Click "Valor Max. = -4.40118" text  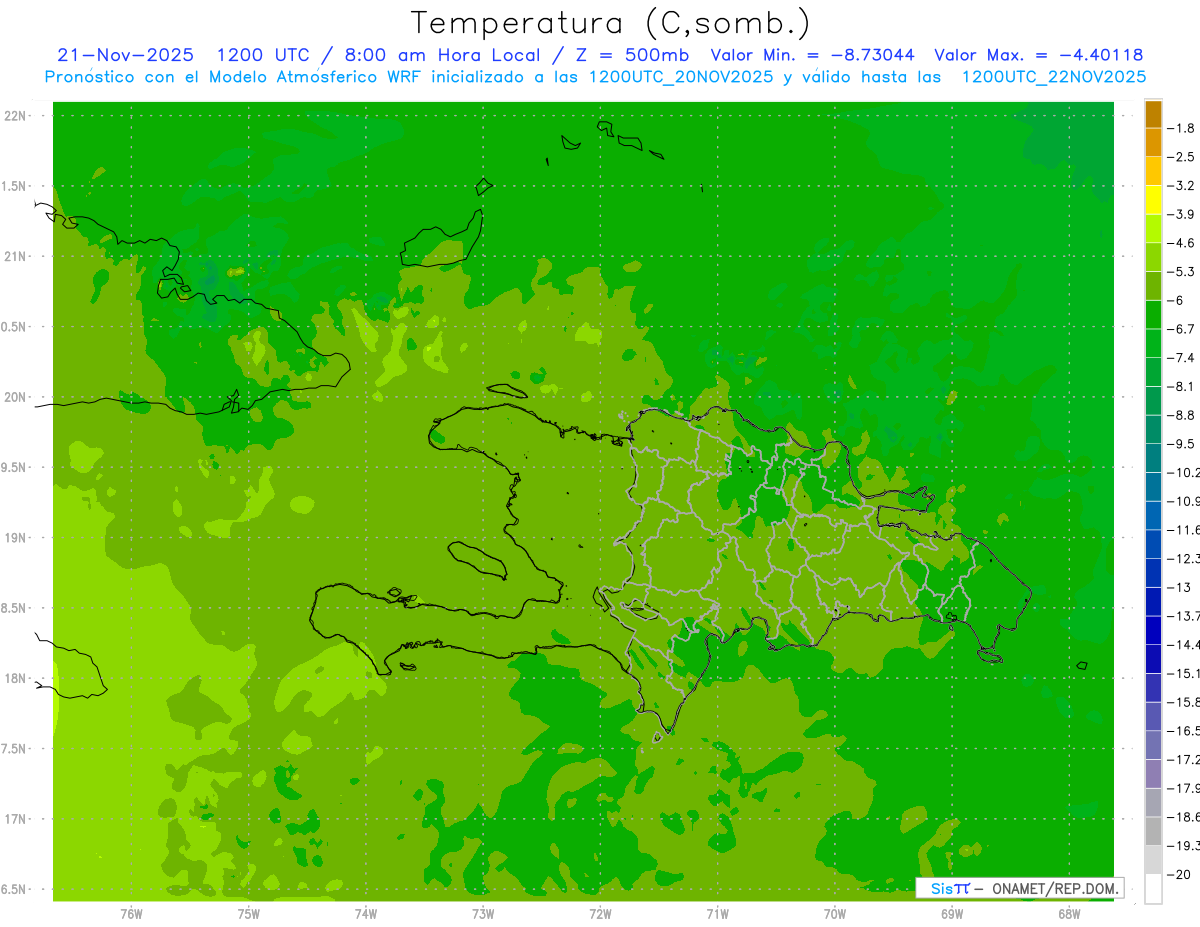[1038, 55]
